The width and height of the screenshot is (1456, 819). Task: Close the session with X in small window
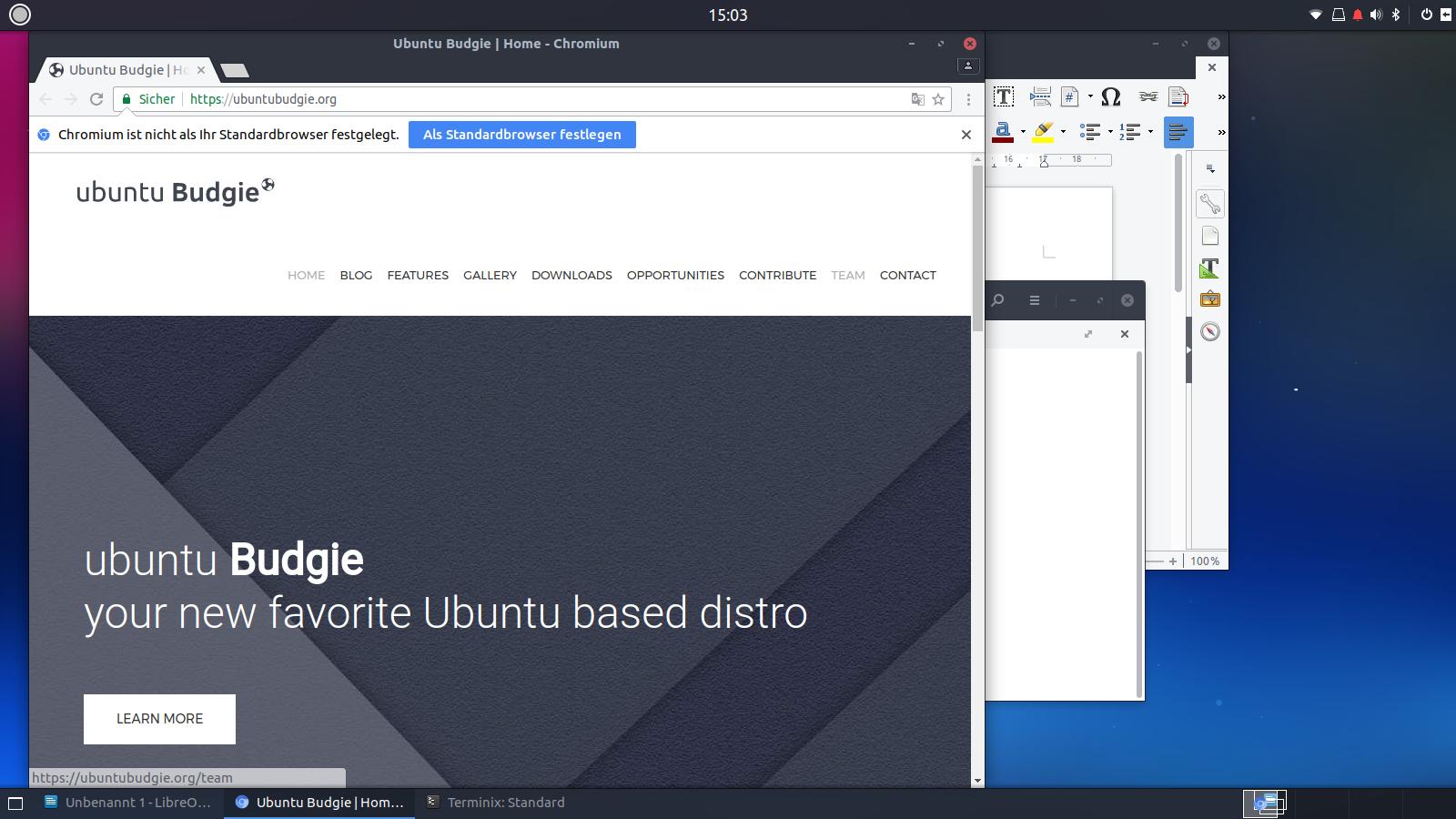point(1125,334)
